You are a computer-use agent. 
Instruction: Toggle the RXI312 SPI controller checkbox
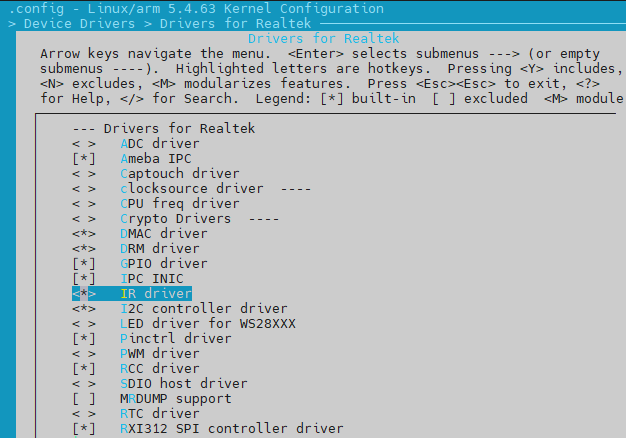[84, 429]
